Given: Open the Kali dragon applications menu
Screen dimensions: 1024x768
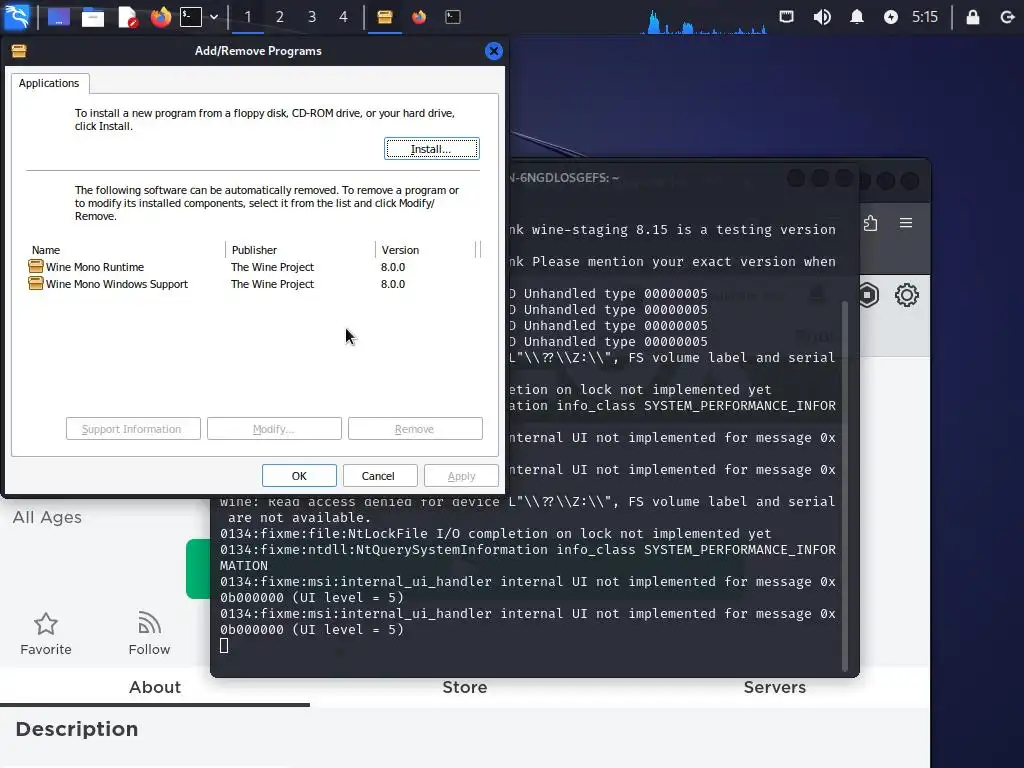Looking at the screenshot, I should coord(16,16).
